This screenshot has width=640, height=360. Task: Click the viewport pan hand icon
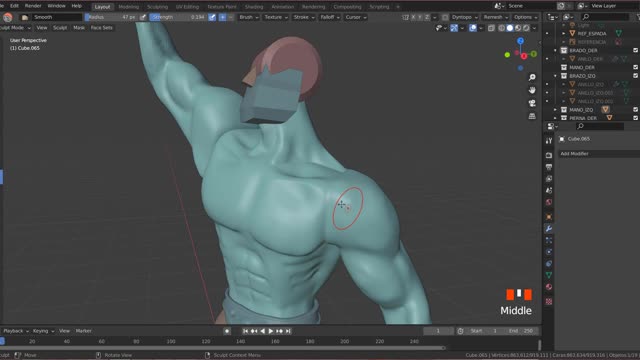point(532,90)
